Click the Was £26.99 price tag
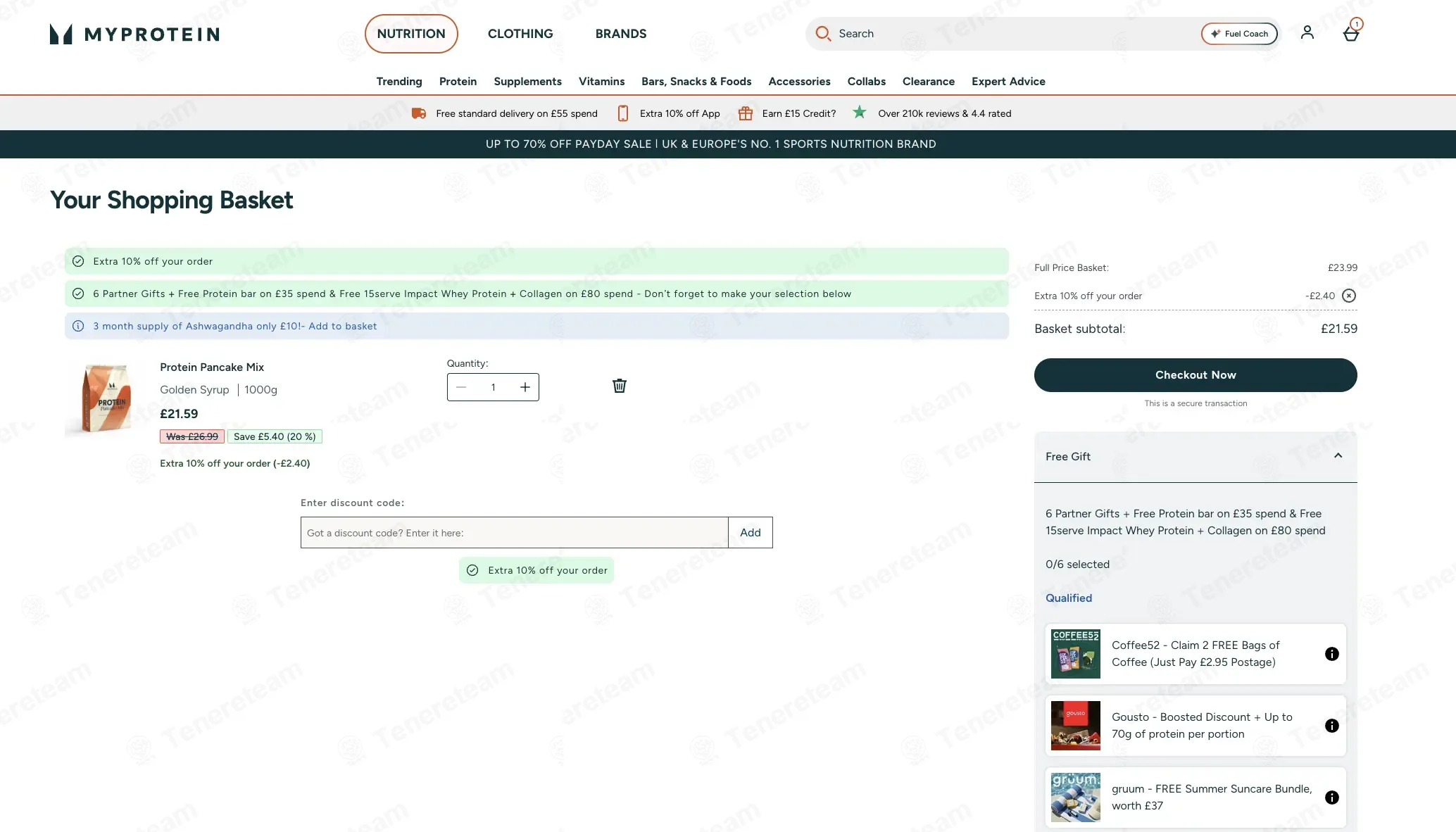1456x832 pixels. [192, 436]
